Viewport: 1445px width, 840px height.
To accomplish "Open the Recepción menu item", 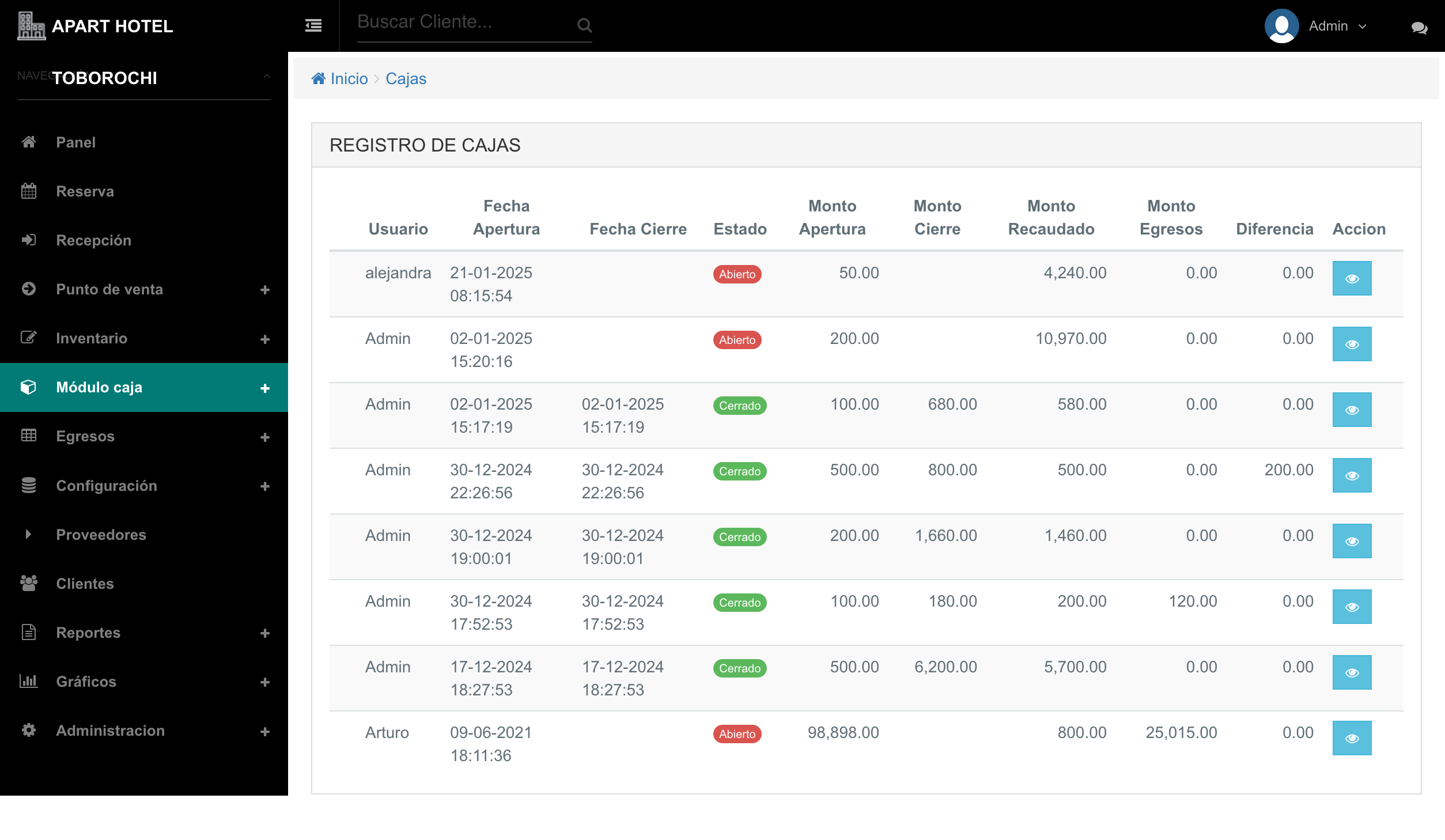I will point(93,240).
